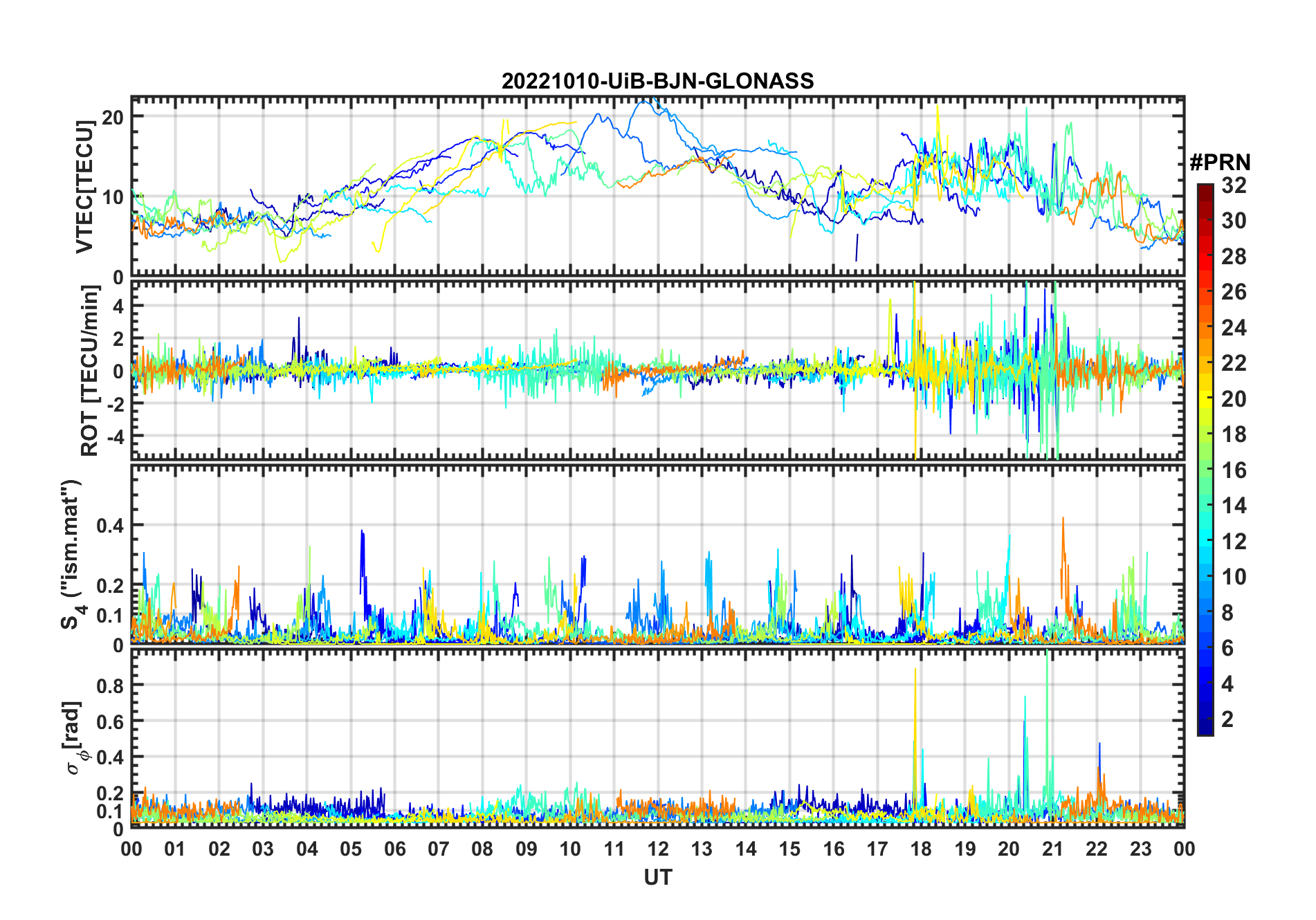Click the plot title 20221010-UiB-BJN-GLONASS
This screenshot has height=920, width=1316.
point(657,81)
